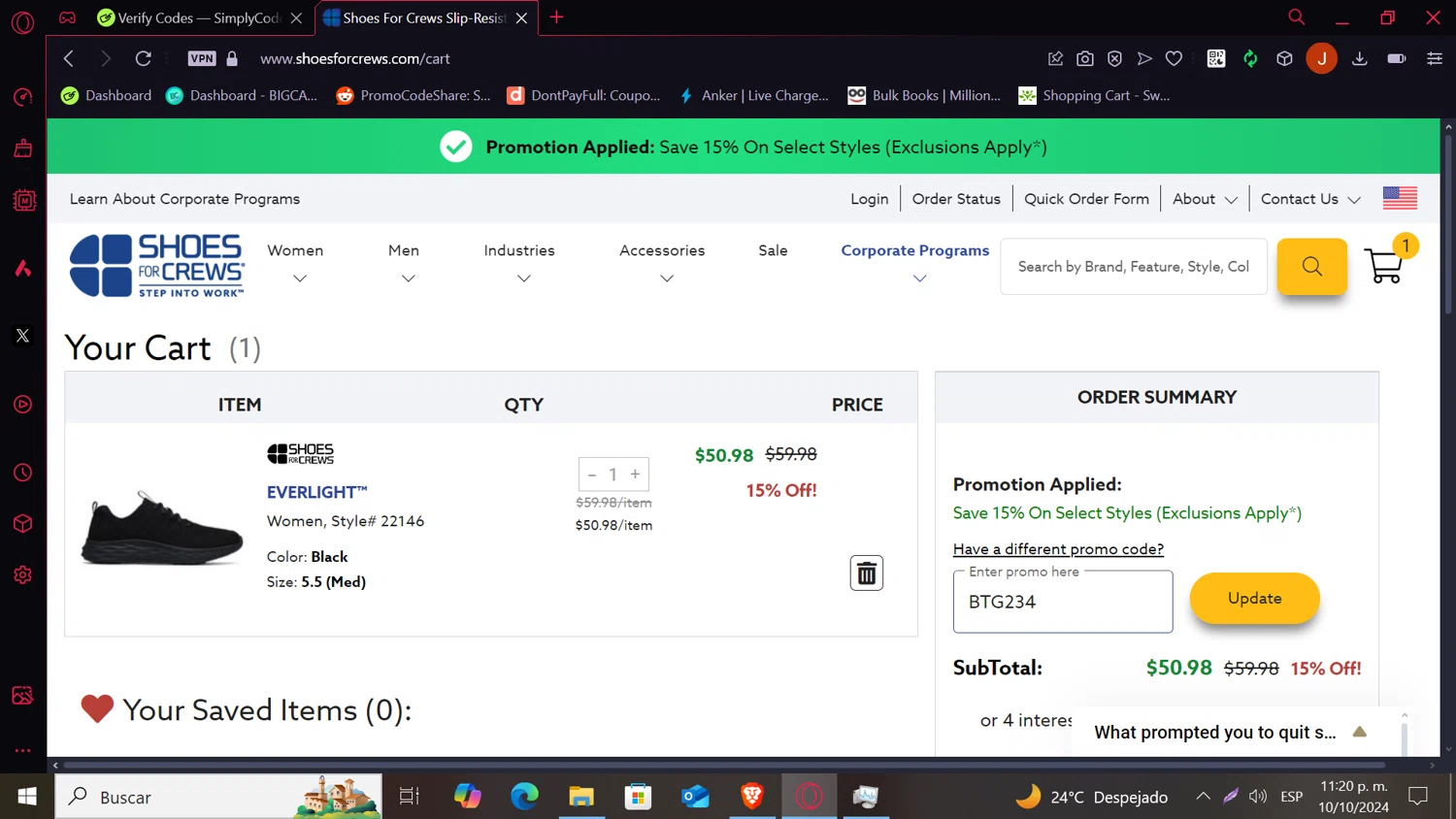This screenshot has width=1456, height=819.
Task: Decrease quantity with minus button
Action: click(x=592, y=475)
